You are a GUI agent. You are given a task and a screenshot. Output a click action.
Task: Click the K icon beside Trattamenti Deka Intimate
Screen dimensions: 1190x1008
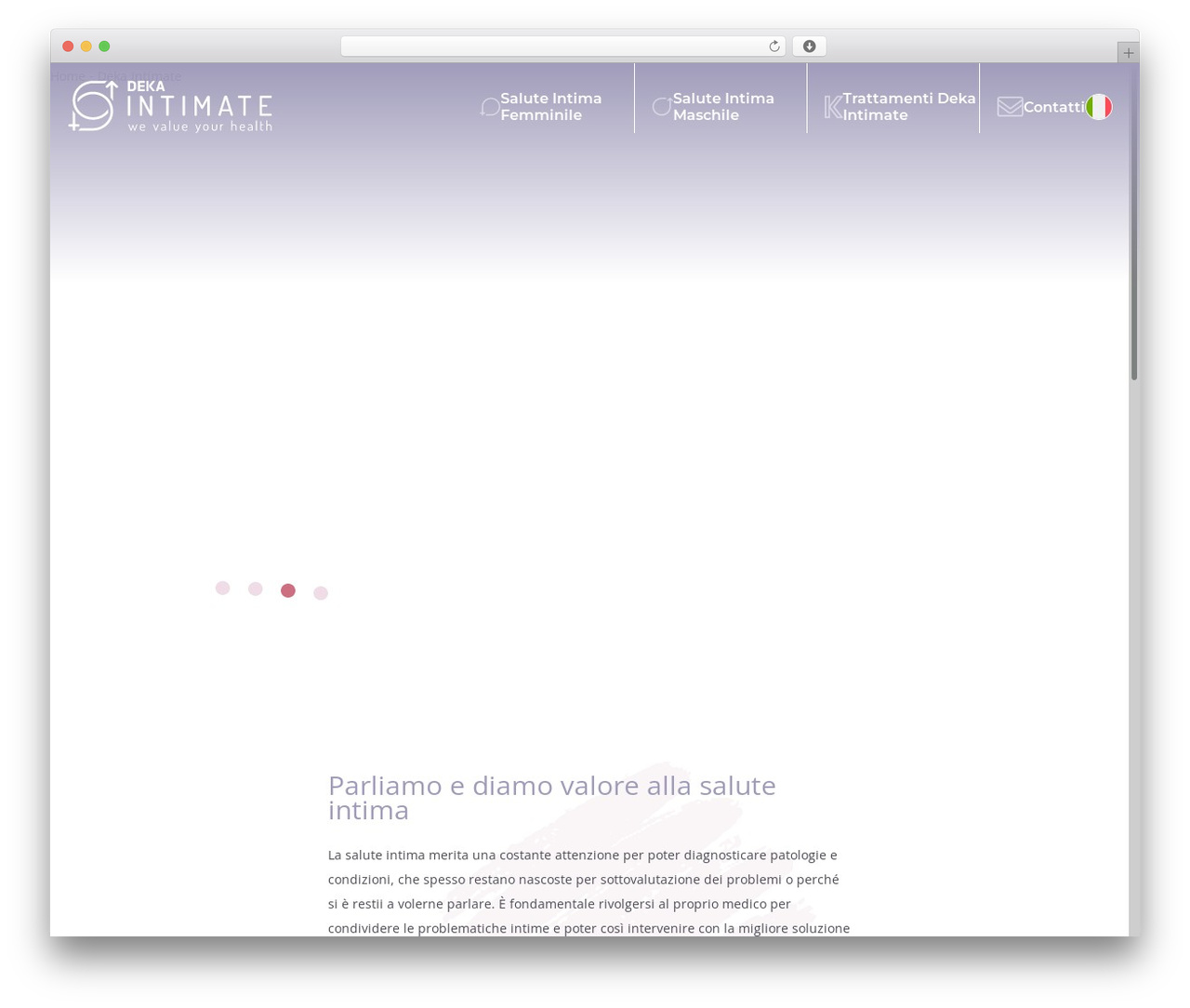[833, 107]
